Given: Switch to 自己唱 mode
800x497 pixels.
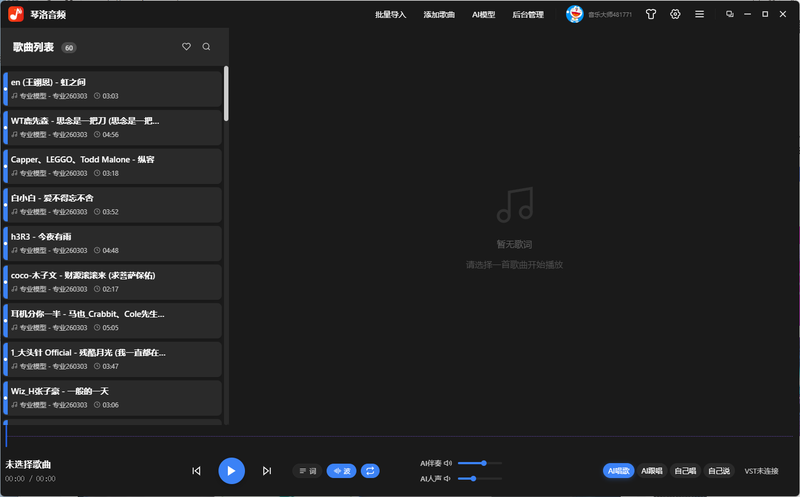Looking at the screenshot, I should click(685, 470).
